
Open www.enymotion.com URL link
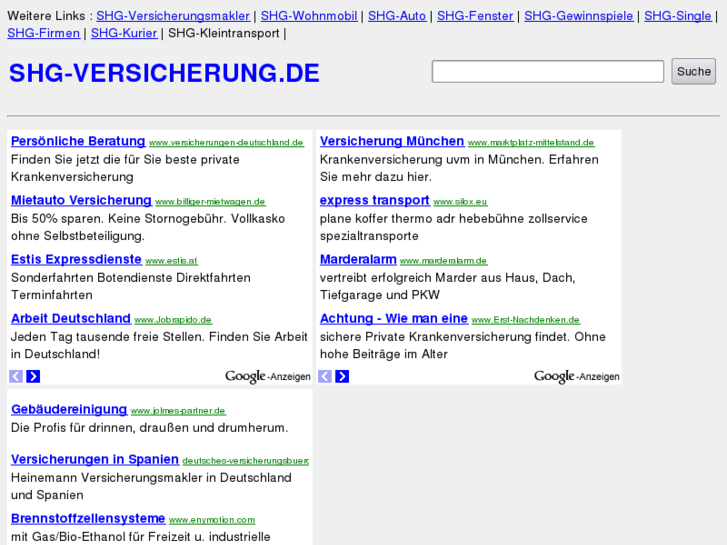point(212,520)
